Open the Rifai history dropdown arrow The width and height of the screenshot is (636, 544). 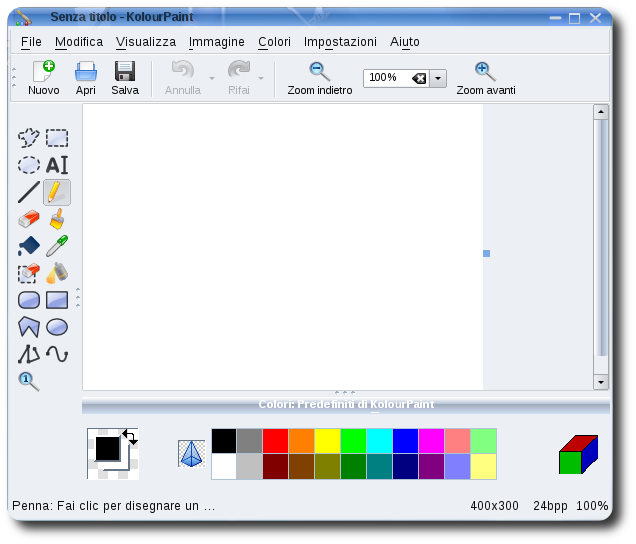coord(261,78)
